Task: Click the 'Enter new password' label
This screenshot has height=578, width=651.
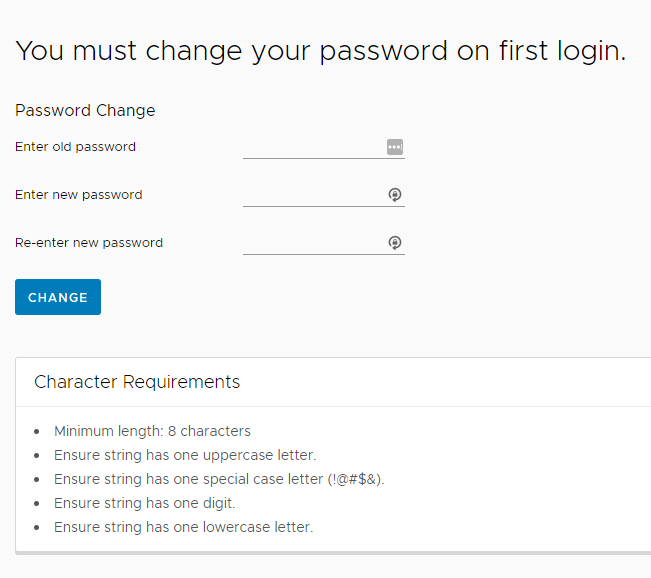Action: click(78, 195)
